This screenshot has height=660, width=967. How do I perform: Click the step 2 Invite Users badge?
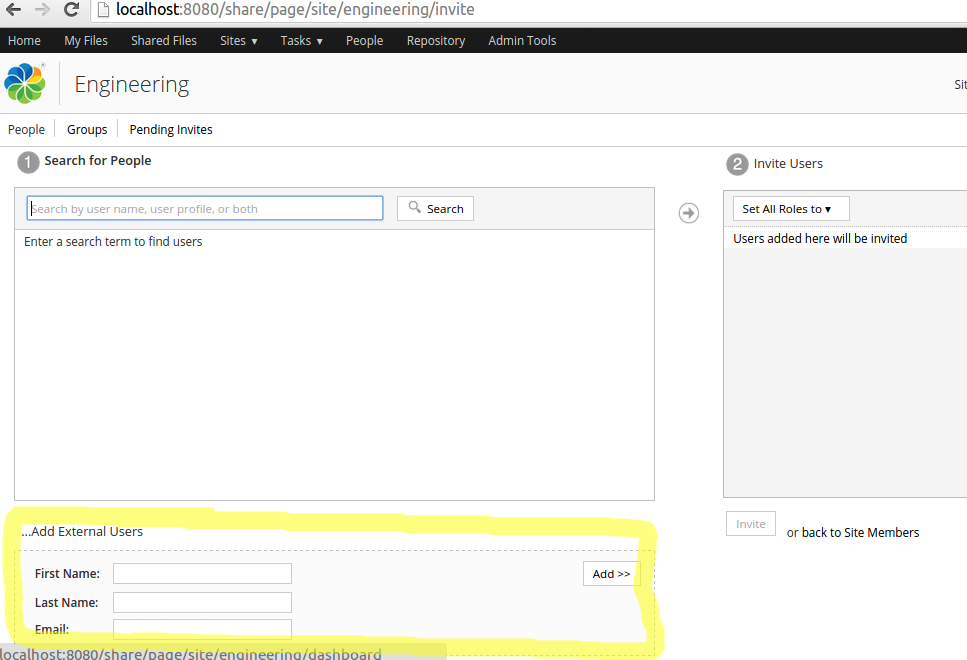pos(734,164)
